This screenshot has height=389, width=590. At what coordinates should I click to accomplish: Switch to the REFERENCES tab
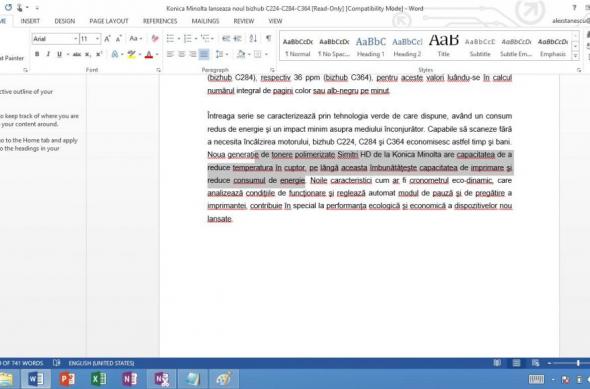coord(160,21)
